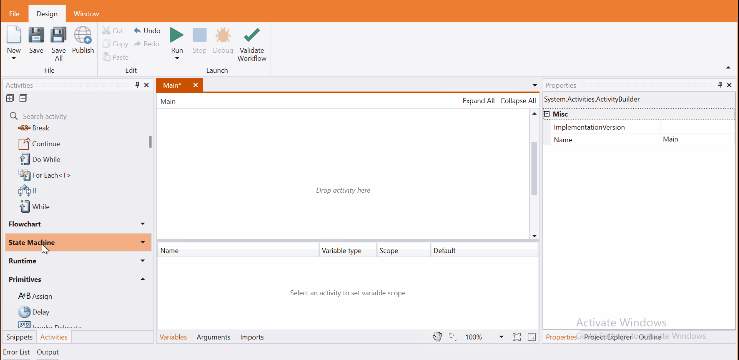Screen dimensions: 739x360
Task: Select the Delay activity
Action: (34, 312)
